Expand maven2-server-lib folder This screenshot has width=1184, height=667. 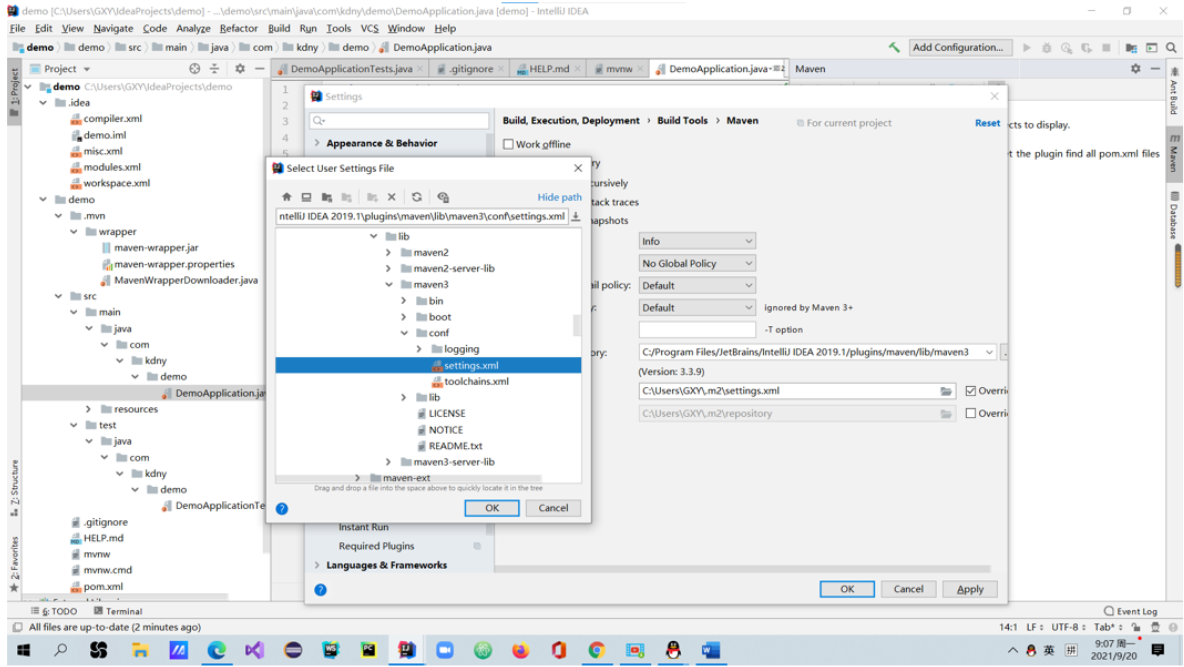[x=389, y=268]
